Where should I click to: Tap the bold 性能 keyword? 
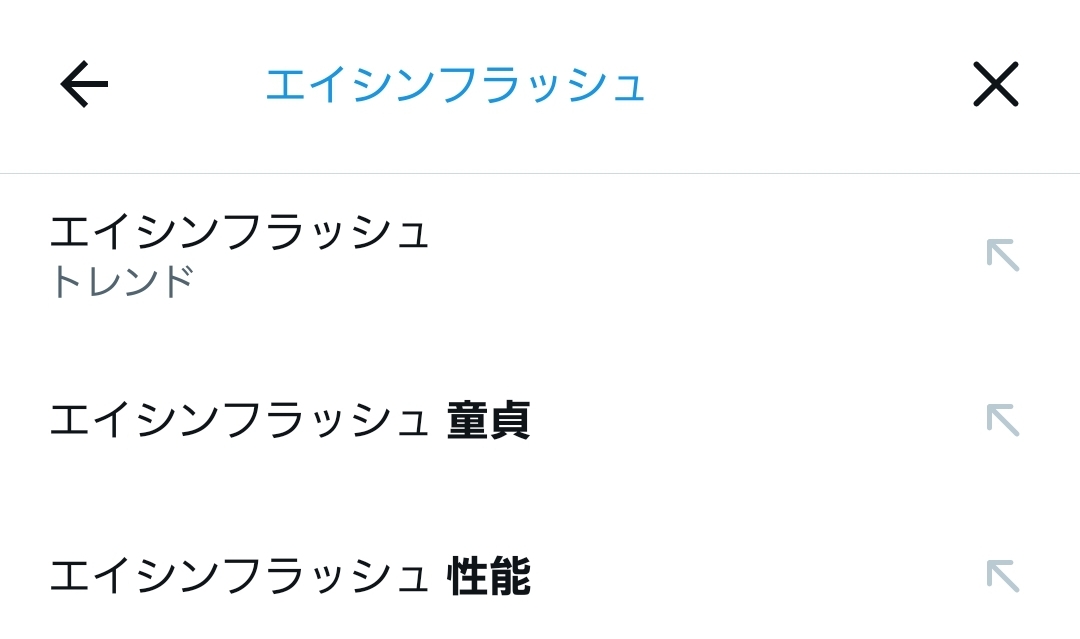(489, 577)
